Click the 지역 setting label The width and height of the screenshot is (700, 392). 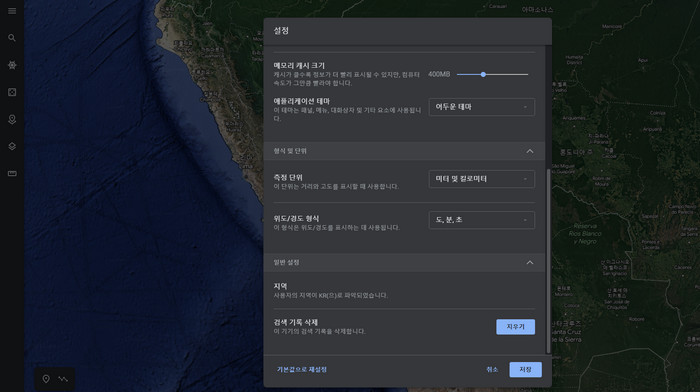280,286
